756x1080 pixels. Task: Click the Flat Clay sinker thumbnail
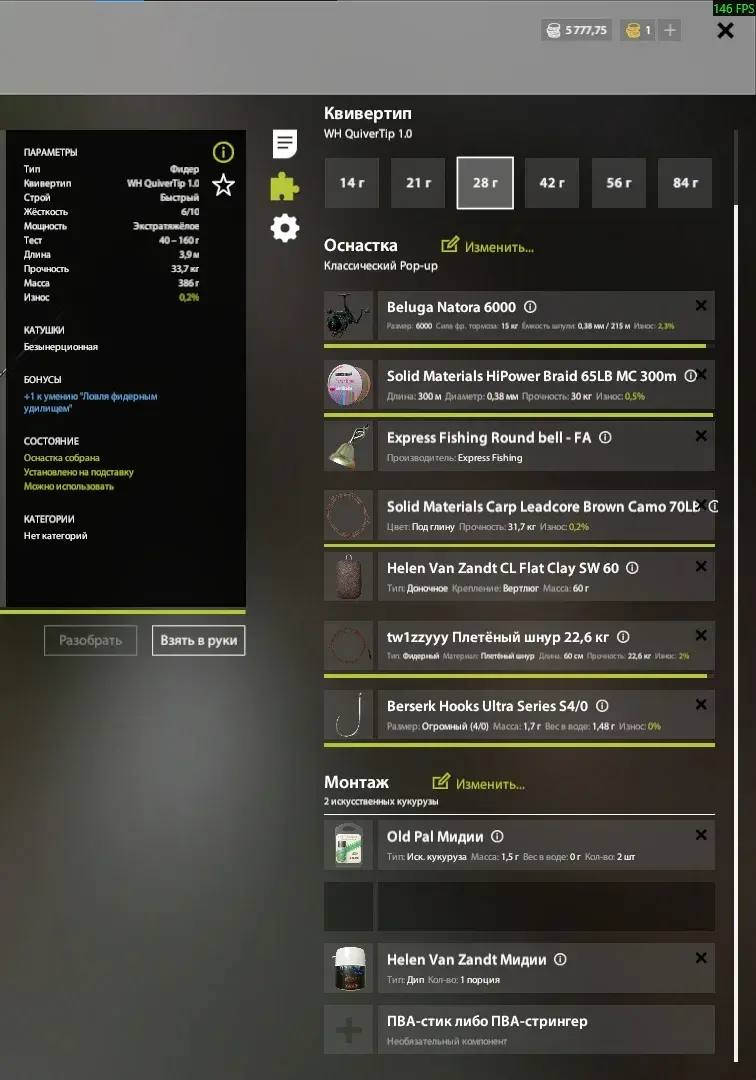coord(348,577)
